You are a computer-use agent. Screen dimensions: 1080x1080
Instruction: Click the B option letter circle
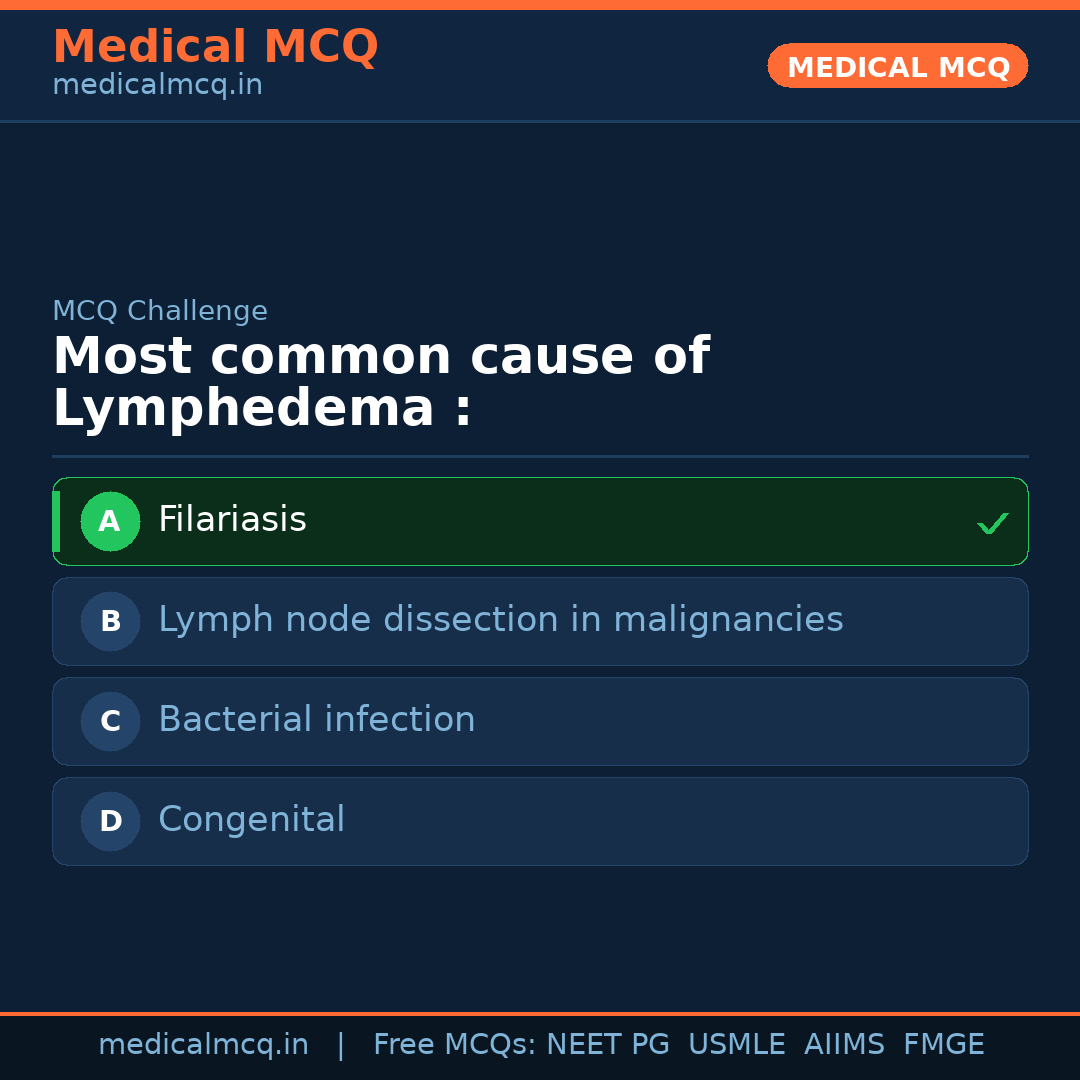point(110,621)
